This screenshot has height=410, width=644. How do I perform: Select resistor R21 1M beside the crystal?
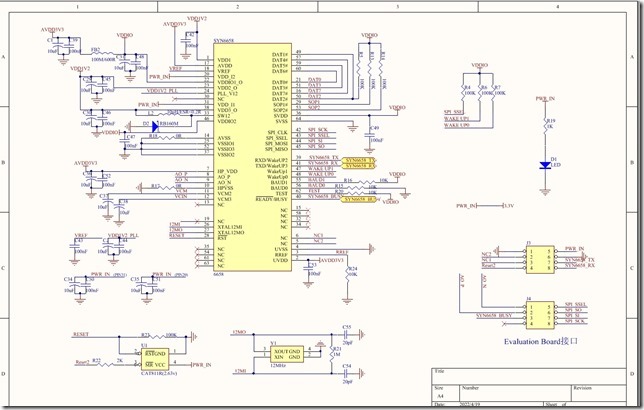click(x=332, y=354)
